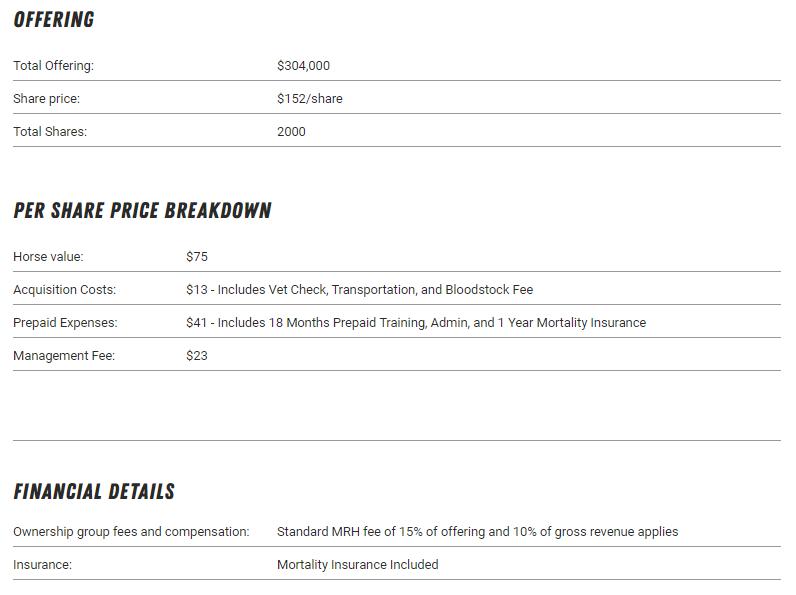Click the $13 vet check and transportation text
The image size is (796, 595).
point(359,290)
